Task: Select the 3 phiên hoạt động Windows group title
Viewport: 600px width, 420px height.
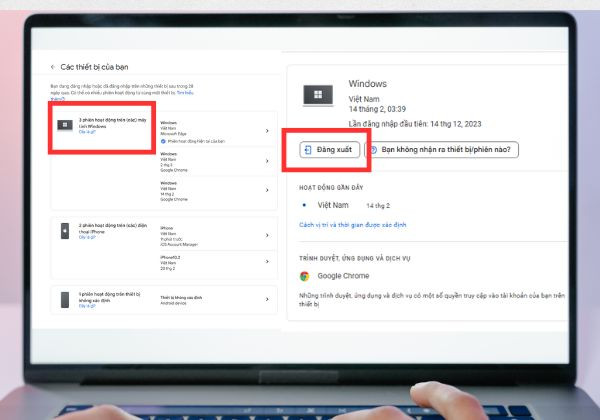Action: tap(112, 123)
